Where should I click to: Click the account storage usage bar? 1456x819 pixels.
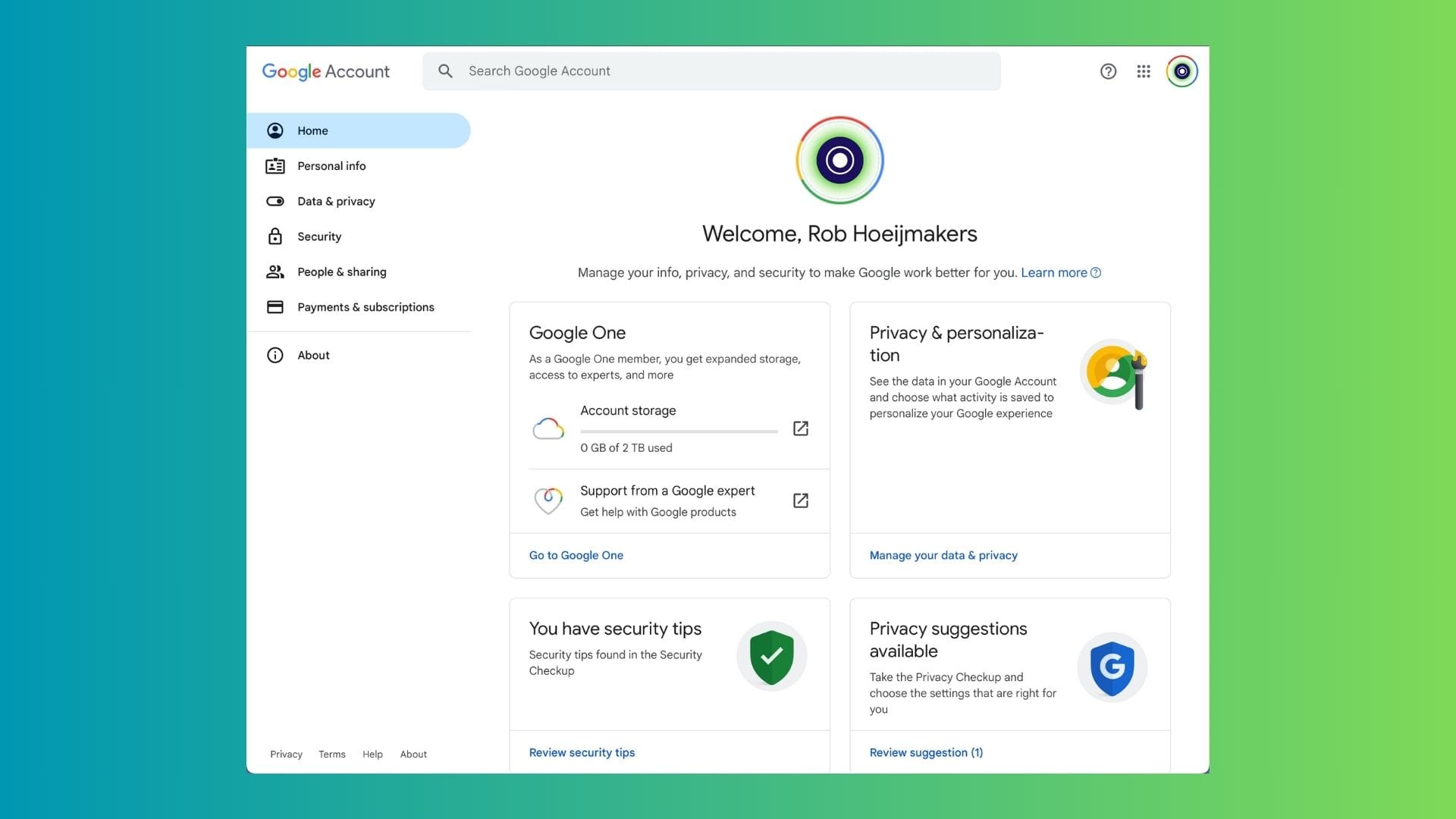coord(679,431)
